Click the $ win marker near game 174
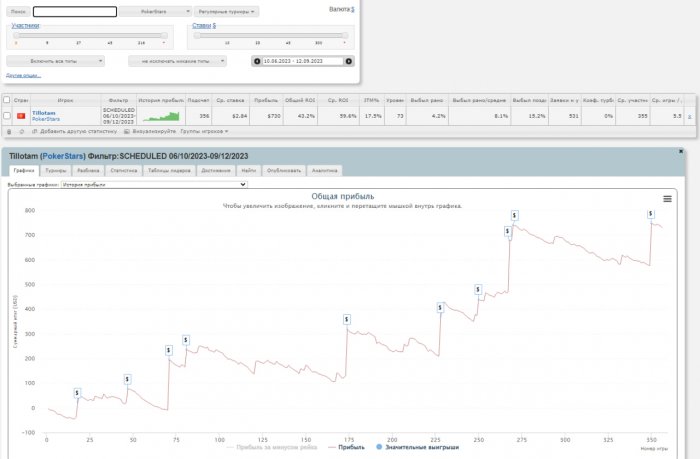This screenshot has height=459, width=700. pyautogui.click(x=347, y=319)
